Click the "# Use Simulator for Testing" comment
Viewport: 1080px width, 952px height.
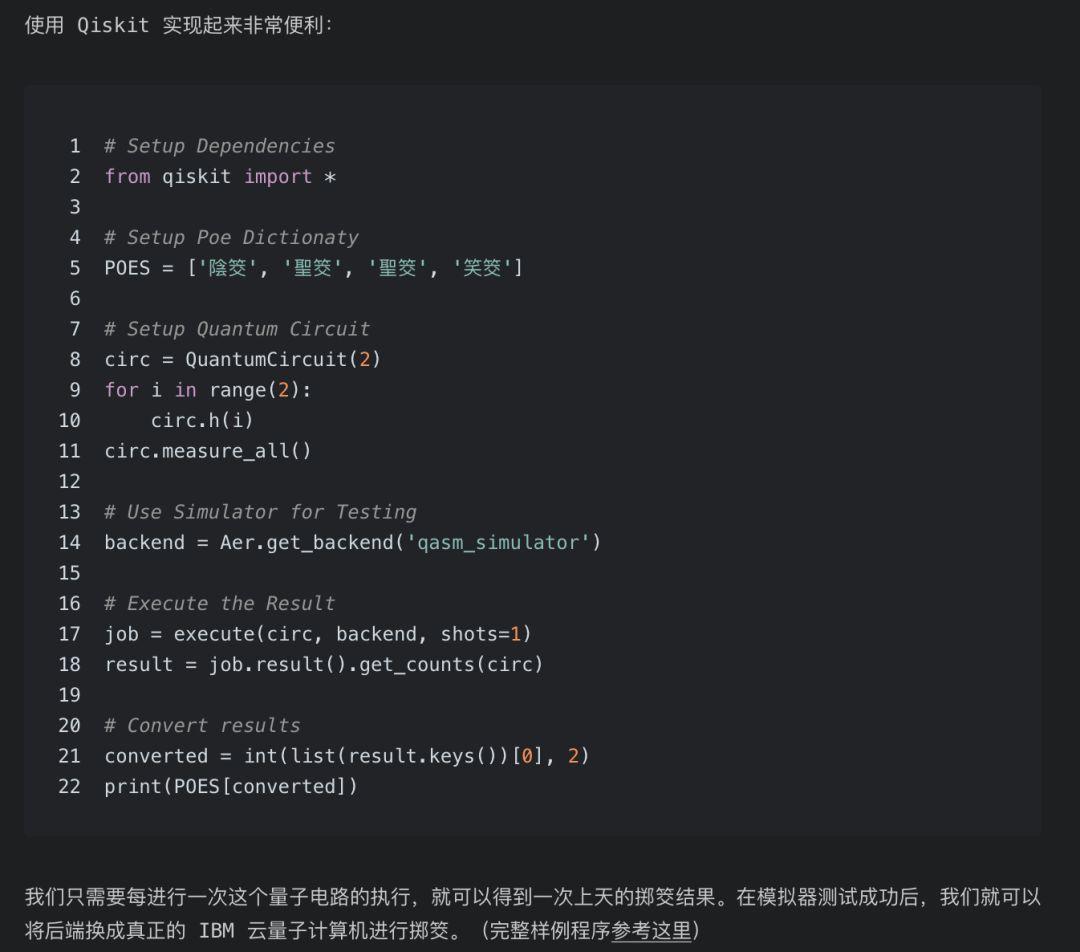pyautogui.click(x=260, y=512)
